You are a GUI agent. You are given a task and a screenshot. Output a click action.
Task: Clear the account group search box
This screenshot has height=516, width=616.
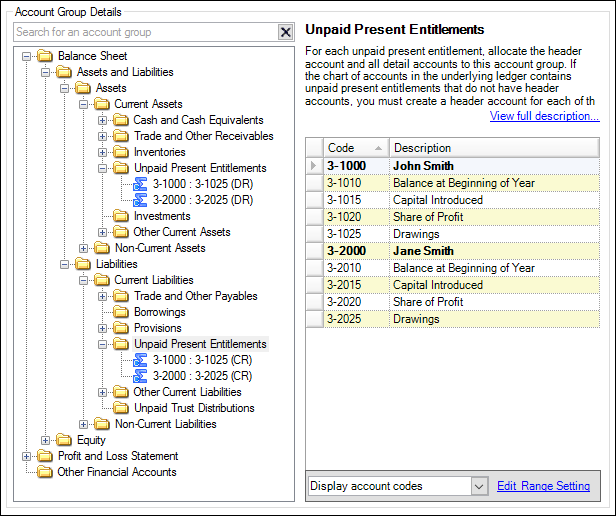pos(285,32)
